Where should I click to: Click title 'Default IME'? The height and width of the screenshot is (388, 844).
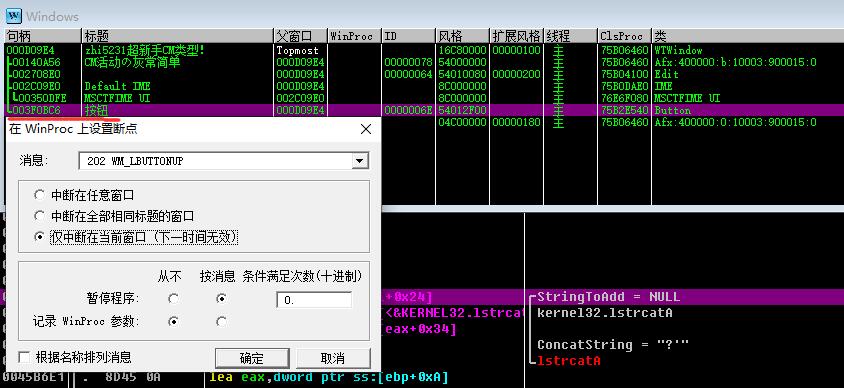coord(117,86)
